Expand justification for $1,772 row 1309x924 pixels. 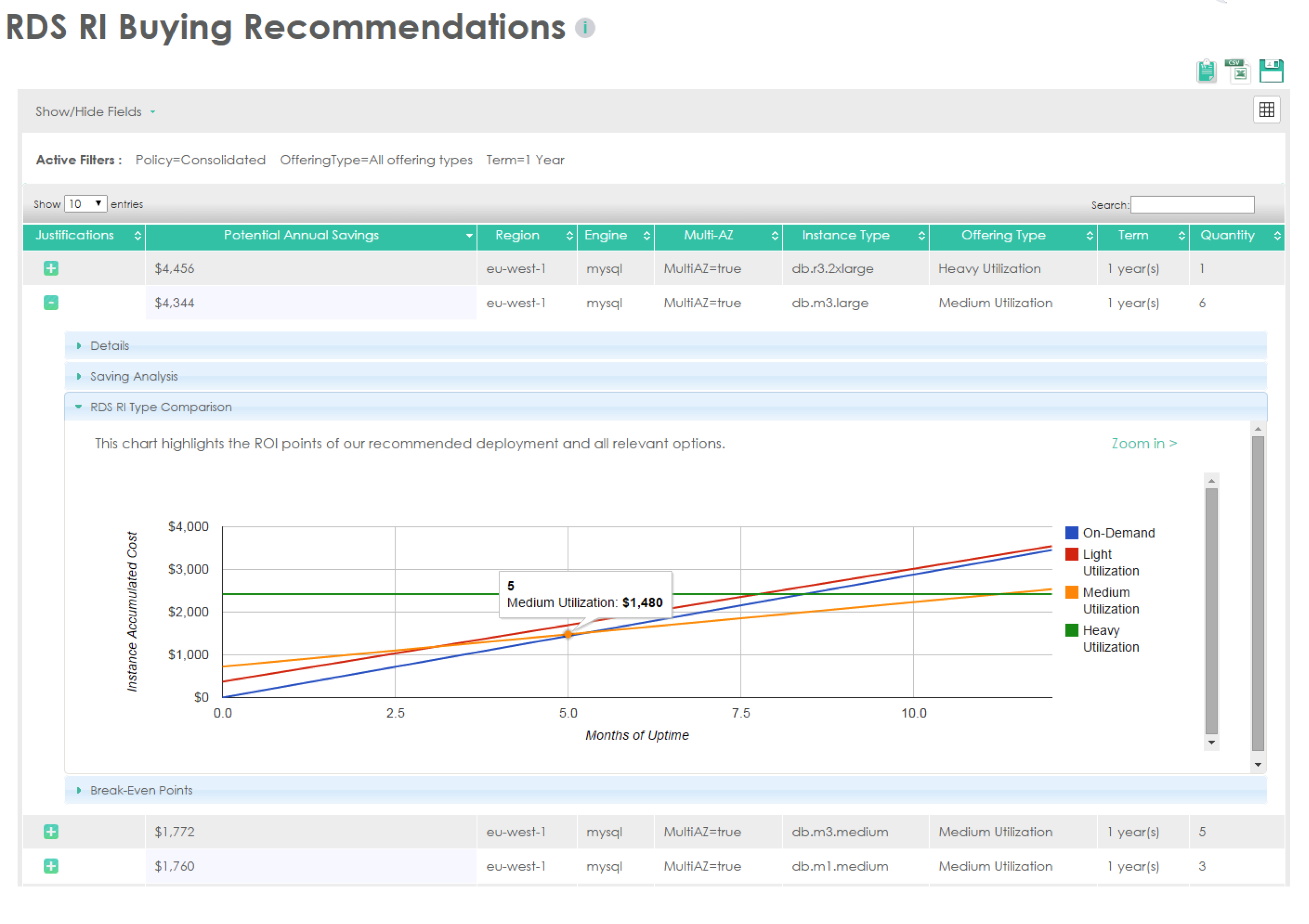[x=51, y=832]
